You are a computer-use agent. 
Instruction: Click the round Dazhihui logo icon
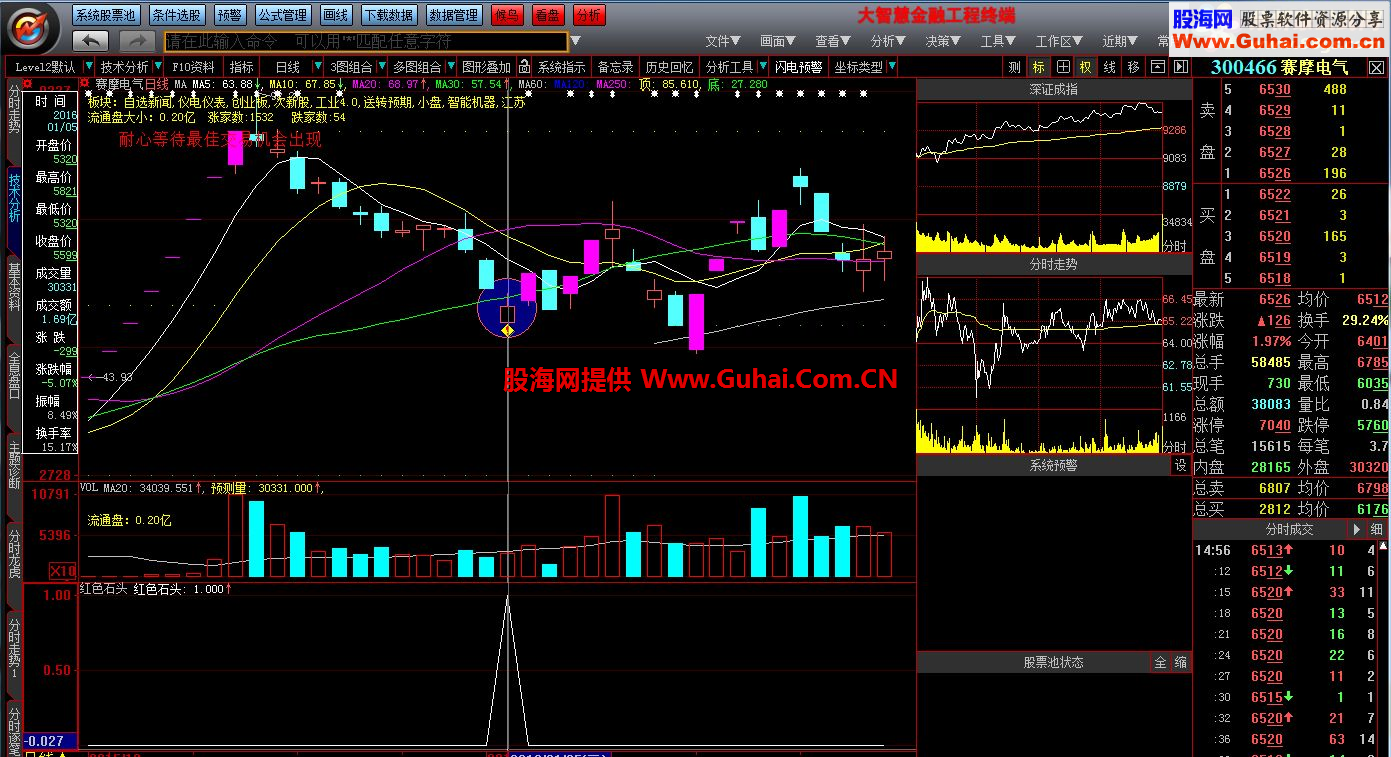(33, 27)
